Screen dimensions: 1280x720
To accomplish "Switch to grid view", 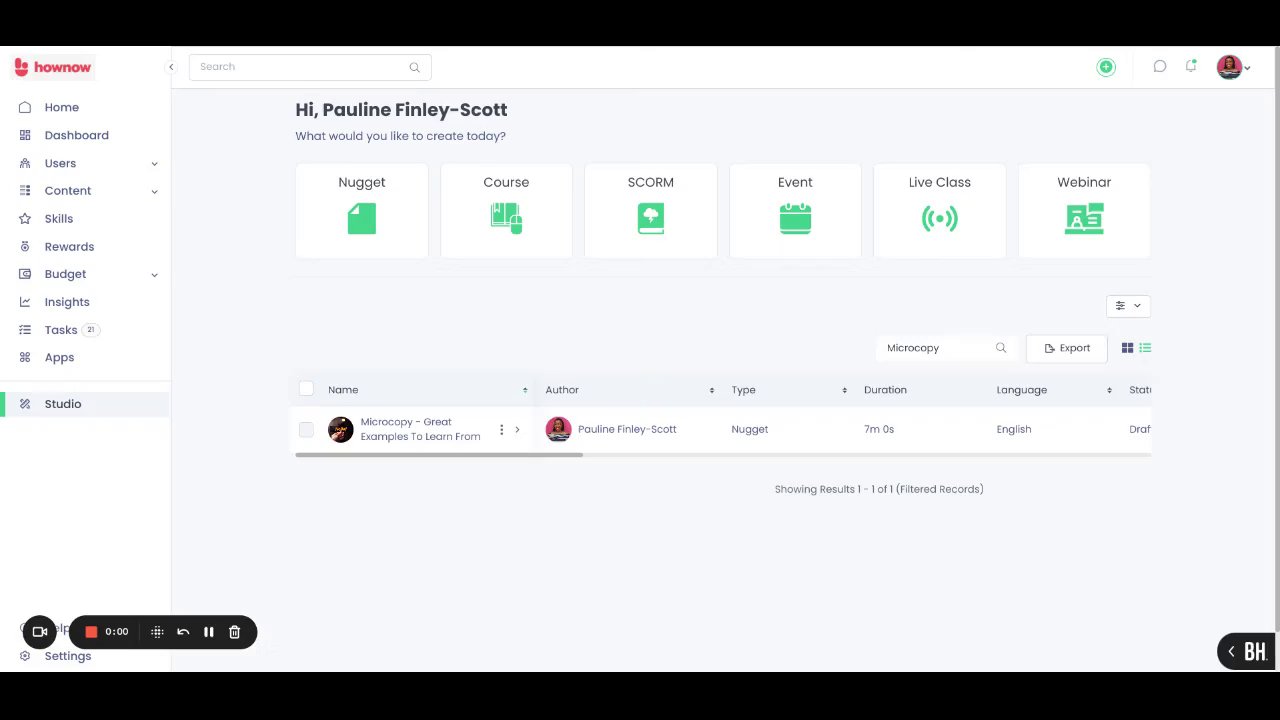I will pyautogui.click(x=1127, y=348).
